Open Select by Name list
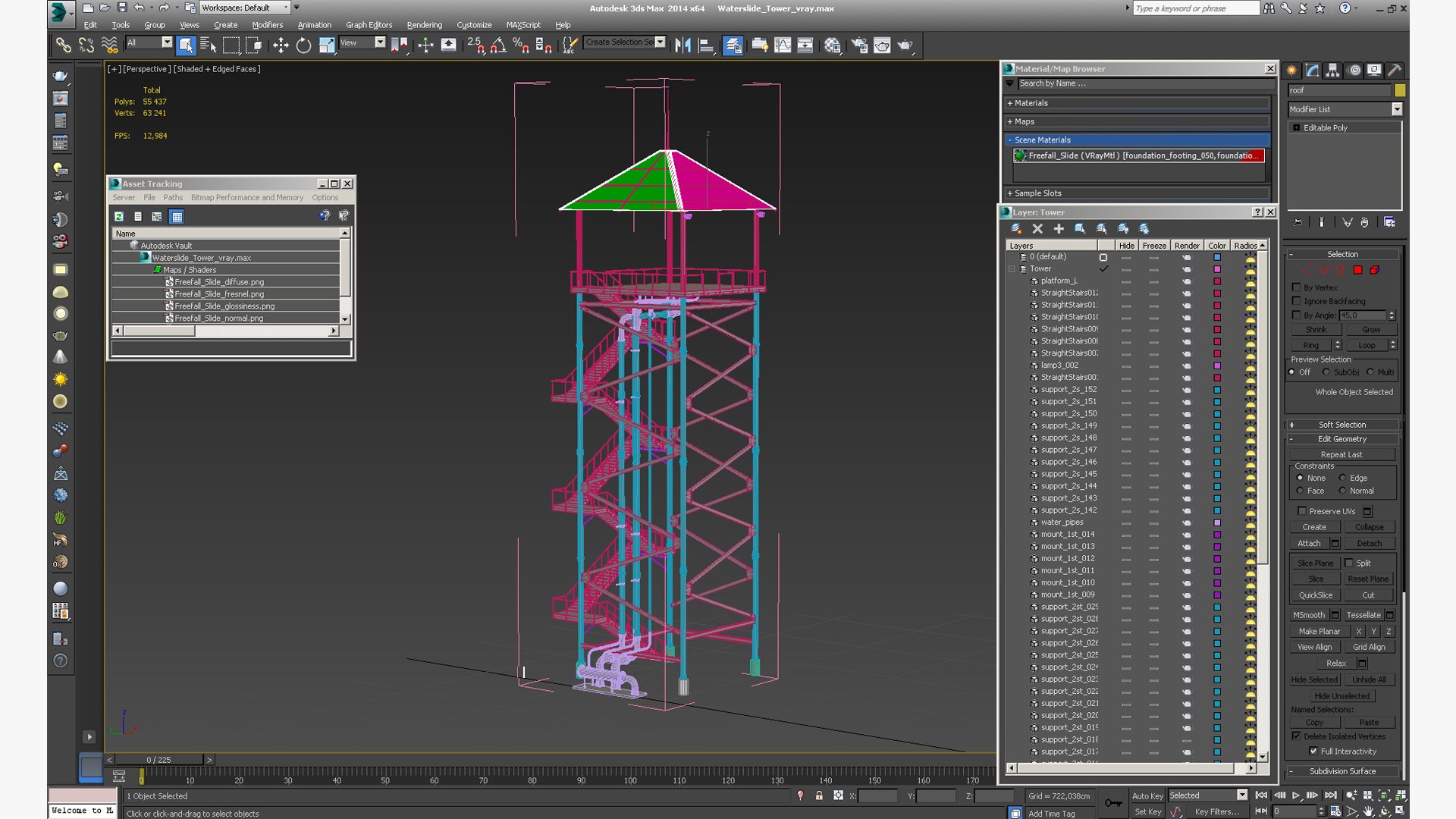This screenshot has height=819, width=1456. [x=209, y=45]
